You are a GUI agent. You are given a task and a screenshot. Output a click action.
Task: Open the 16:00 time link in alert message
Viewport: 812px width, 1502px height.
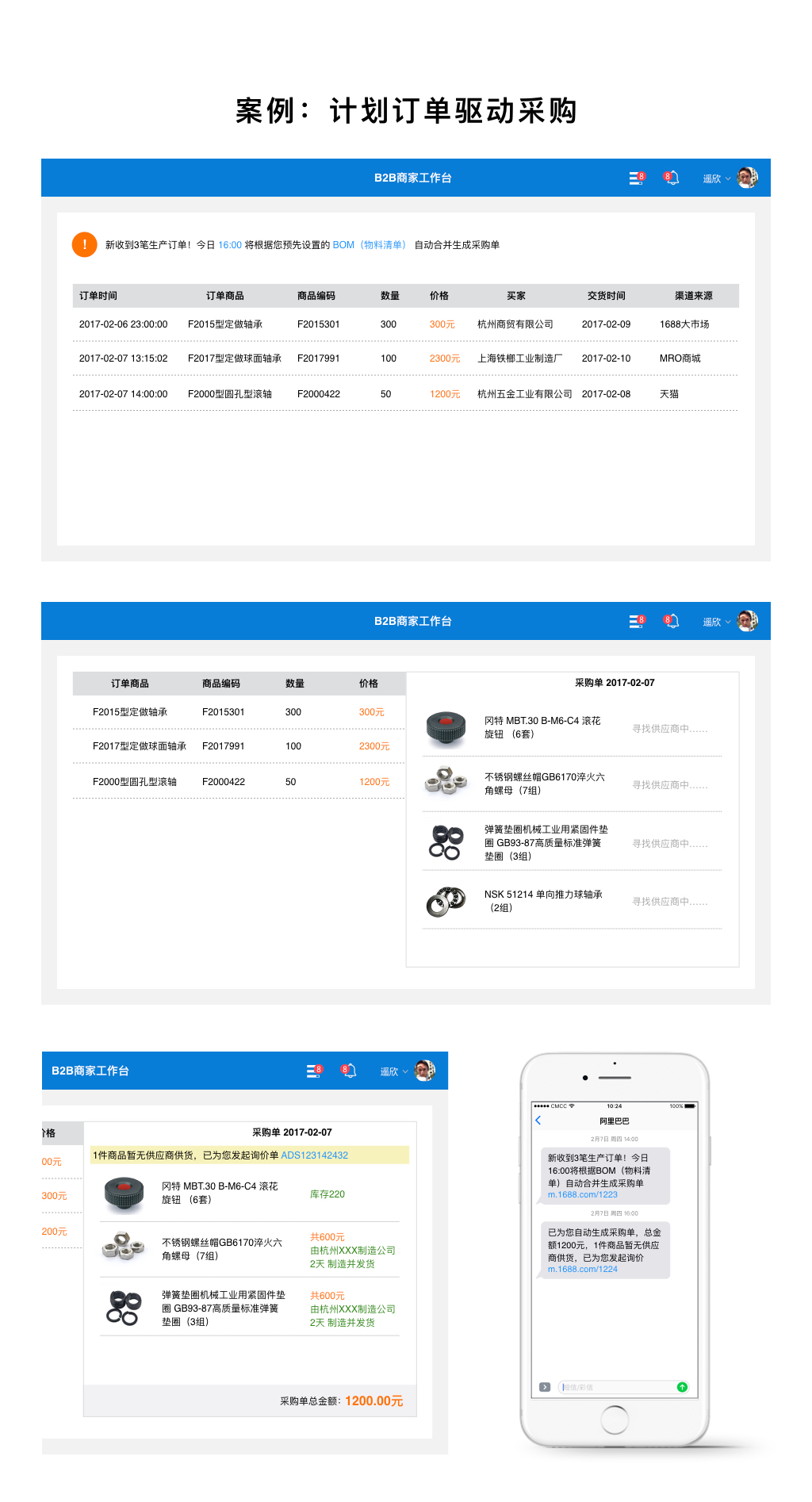pyautogui.click(x=230, y=245)
